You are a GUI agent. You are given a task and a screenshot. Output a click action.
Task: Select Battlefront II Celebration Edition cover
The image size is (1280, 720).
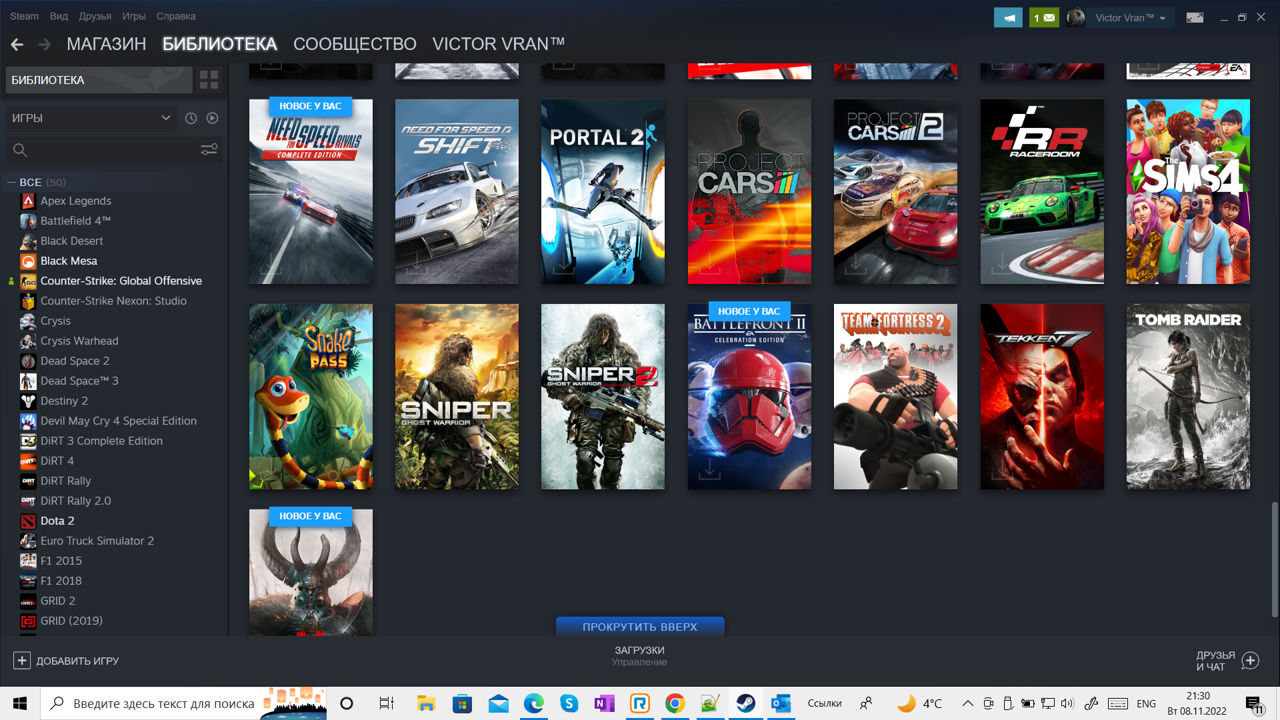click(x=749, y=397)
